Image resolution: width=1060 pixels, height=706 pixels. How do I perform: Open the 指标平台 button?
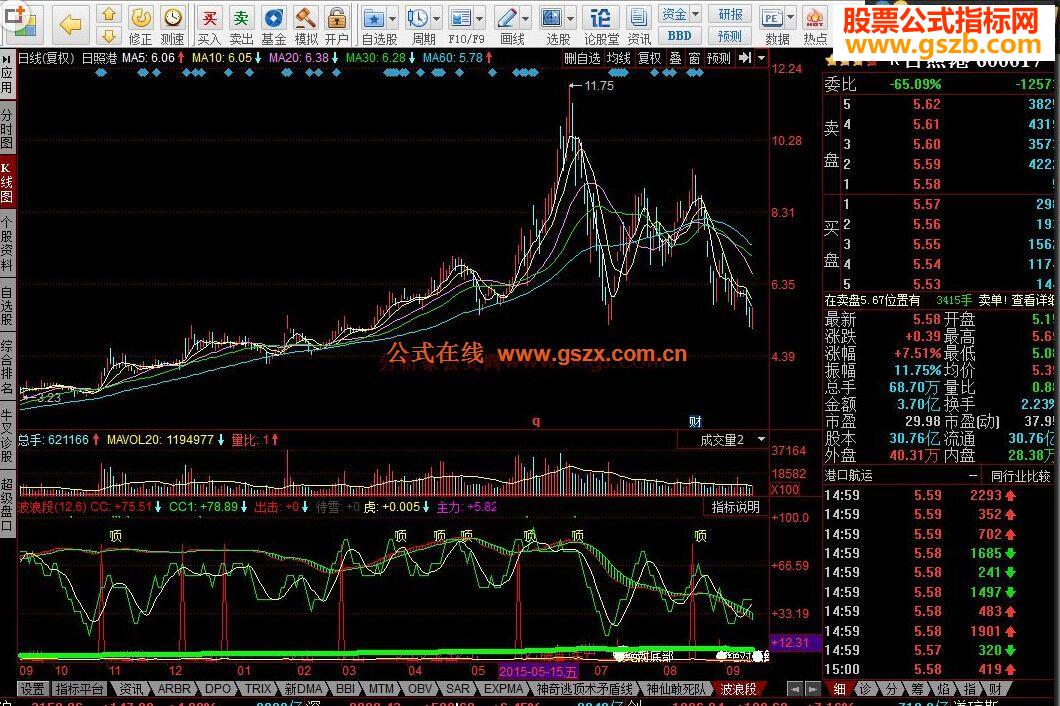79,689
